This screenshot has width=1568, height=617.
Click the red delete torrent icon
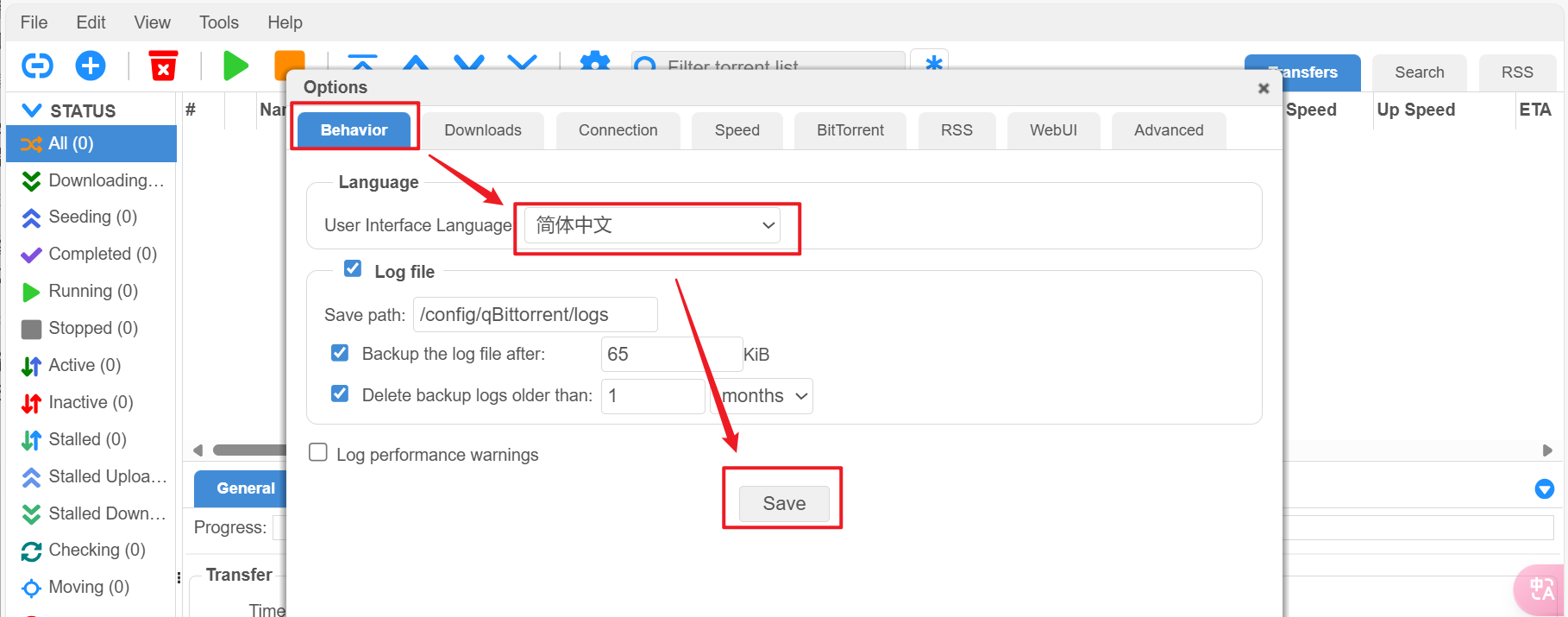(x=163, y=66)
